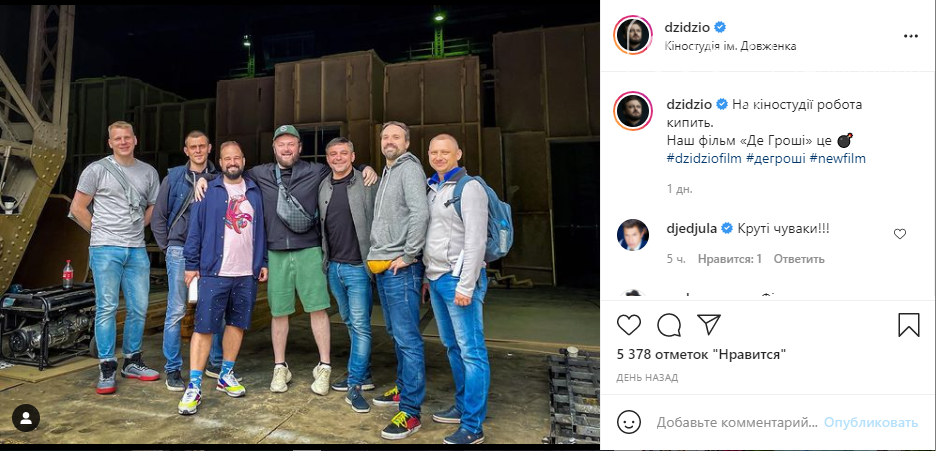Viewport: 936px width, 451px height.
Task: Open the comment bubble icon
Action: 669,325
